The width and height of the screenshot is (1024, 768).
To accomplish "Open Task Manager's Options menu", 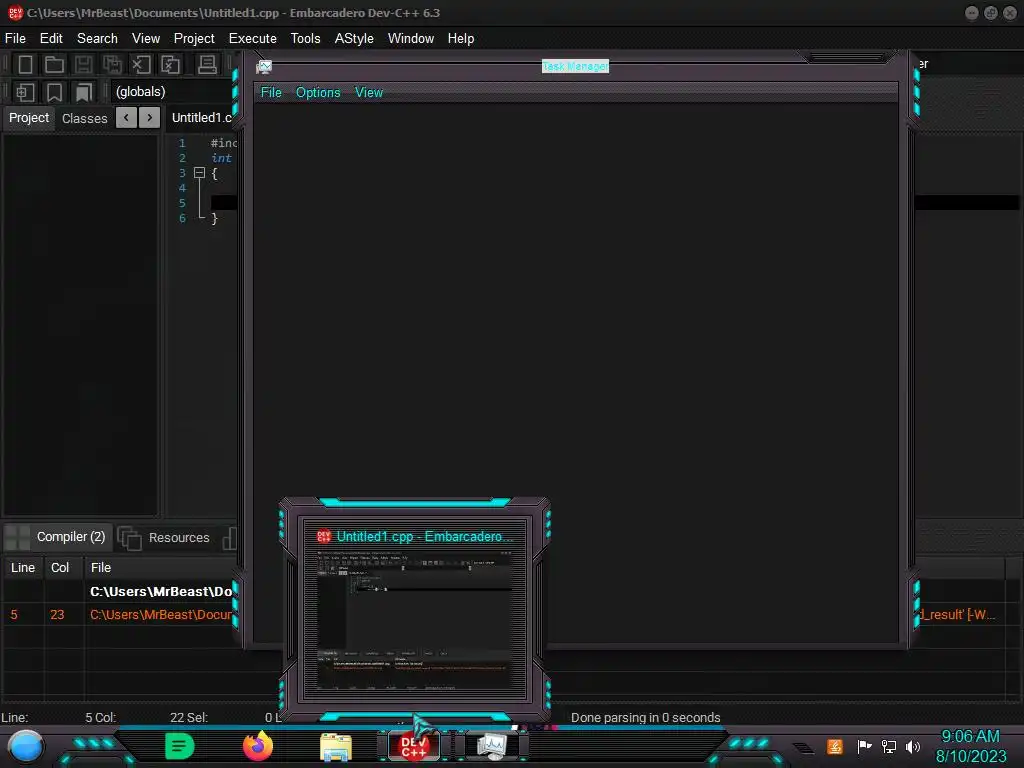I will [x=318, y=92].
